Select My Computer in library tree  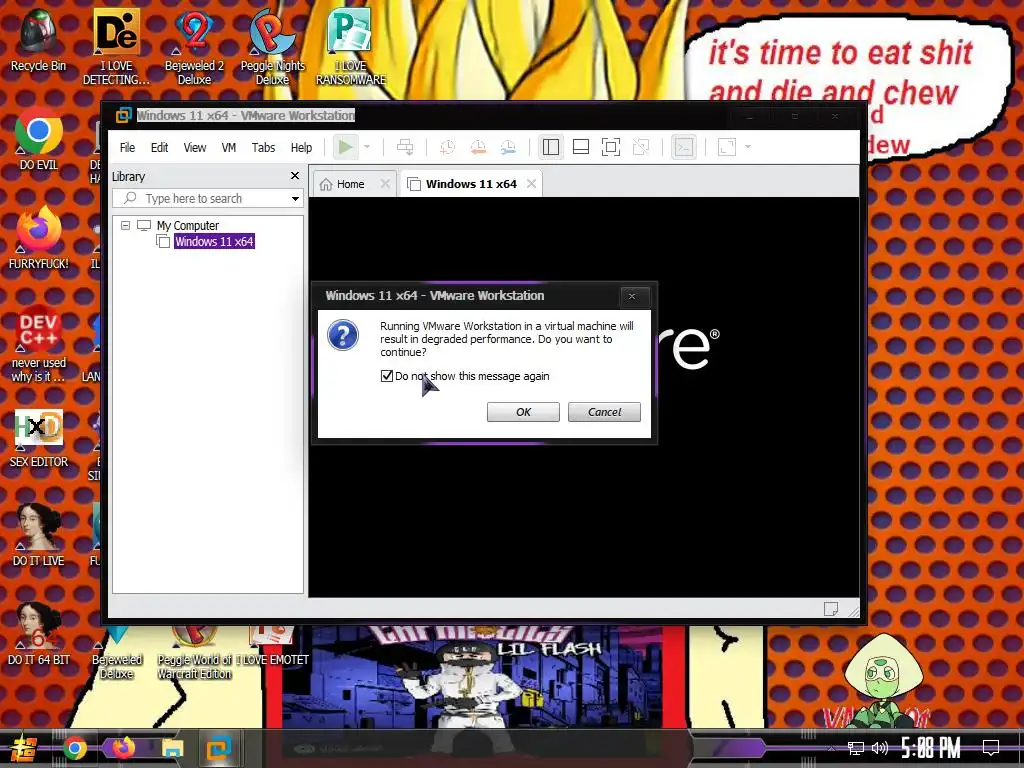[x=187, y=225]
